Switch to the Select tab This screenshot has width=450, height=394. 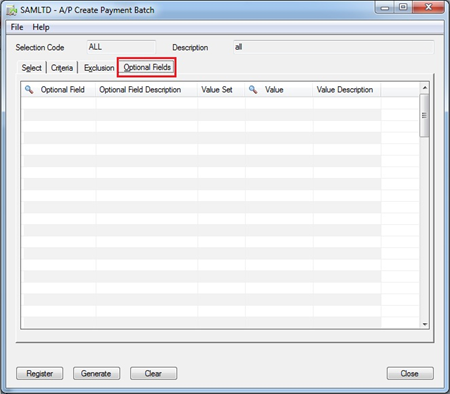click(x=32, y=68)
